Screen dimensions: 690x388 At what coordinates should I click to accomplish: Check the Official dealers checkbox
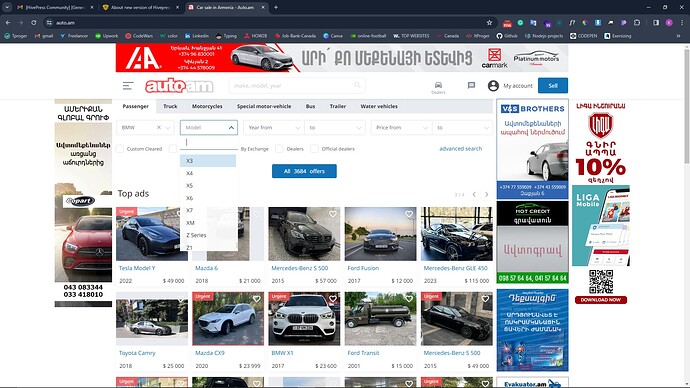click(314, 149)
